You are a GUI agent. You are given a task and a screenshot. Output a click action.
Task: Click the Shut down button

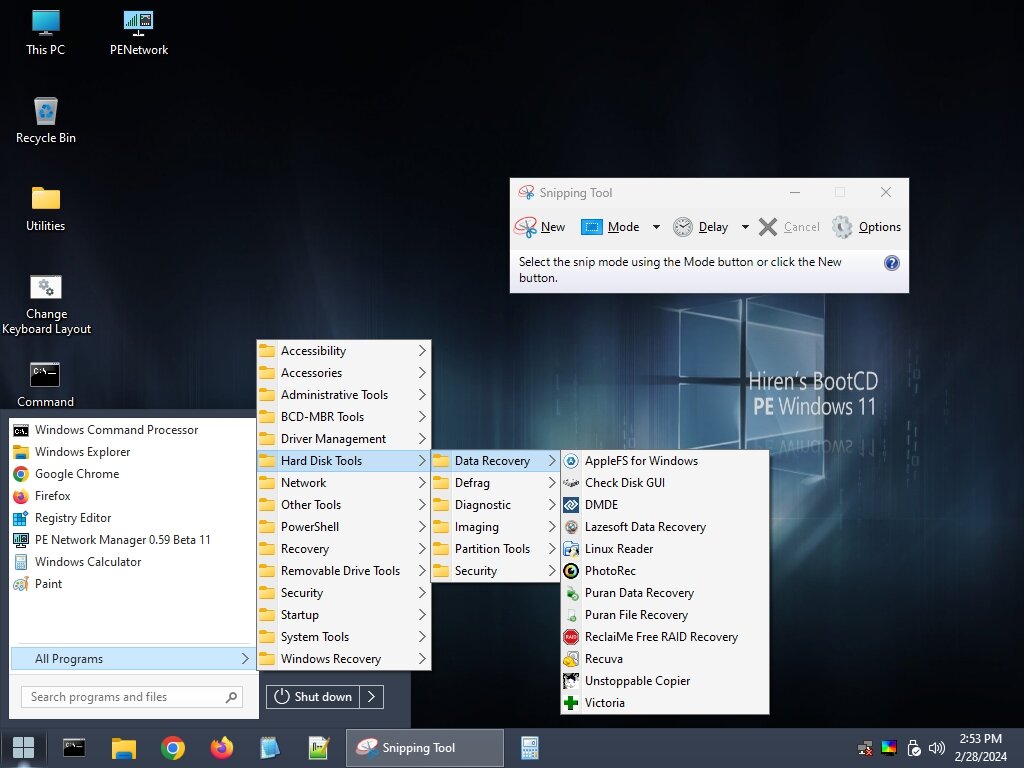tap(313, 697)
